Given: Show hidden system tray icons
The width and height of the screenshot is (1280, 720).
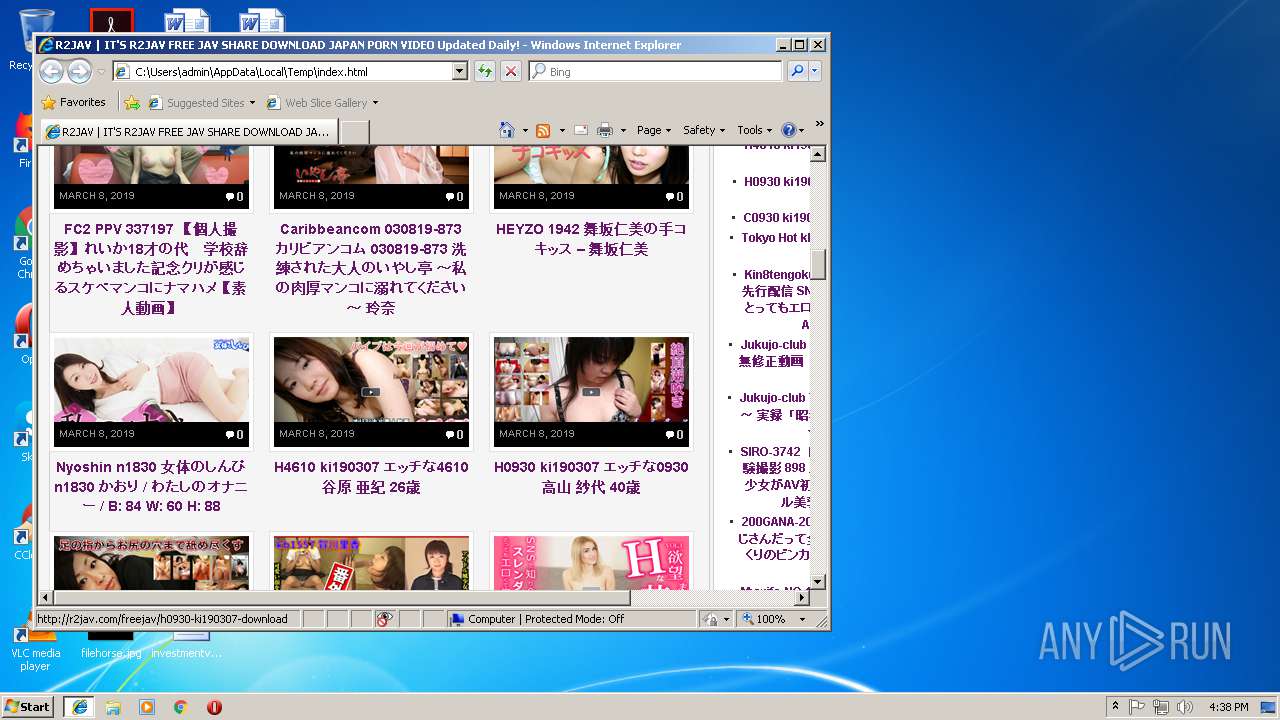Looking at the screenshot, I should [1116, 706].
